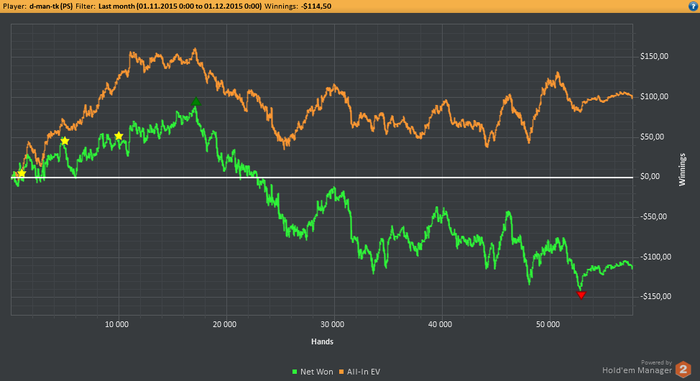Click the Hands axis title
The width and height of the screenshot is (700, 381).
tap(322, 342)
